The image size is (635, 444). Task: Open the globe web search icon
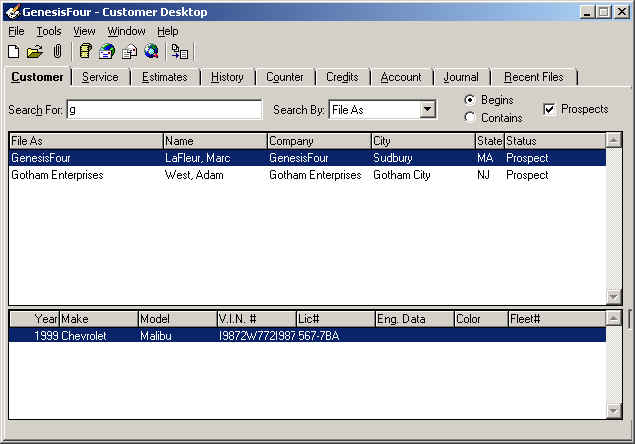(151, 51)
